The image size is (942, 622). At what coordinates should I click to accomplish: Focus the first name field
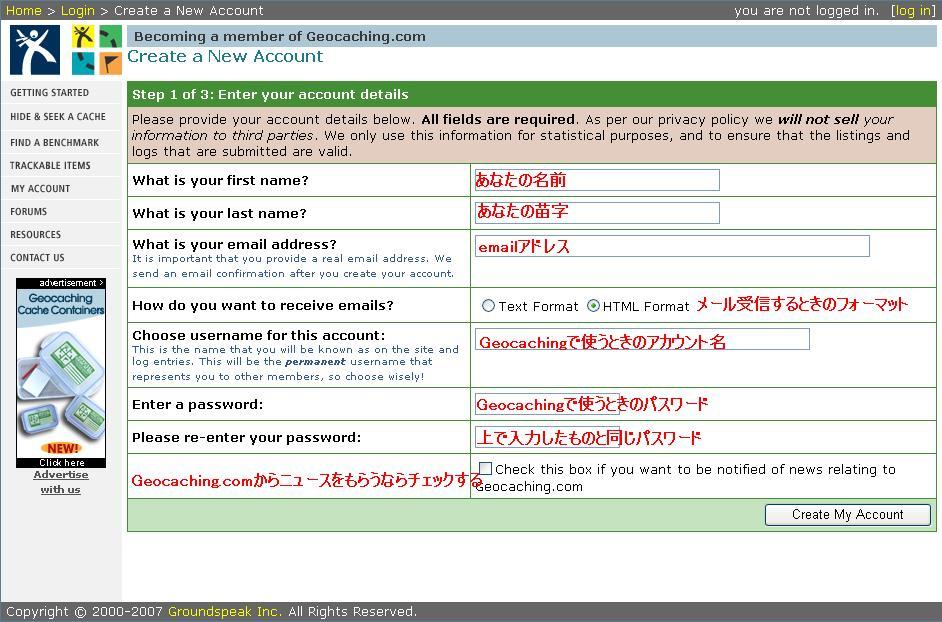597,180
